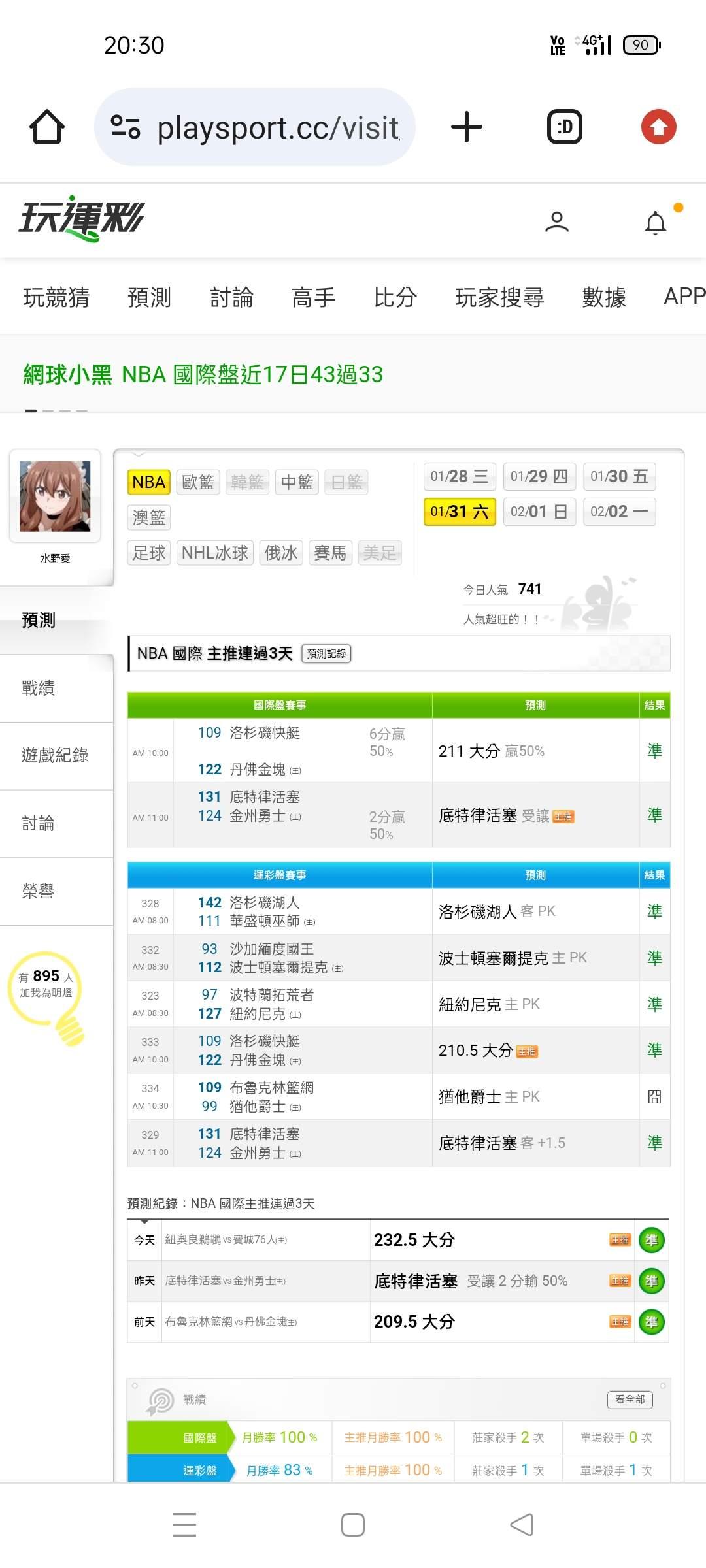
Task: Click the 波士頓塞爾提克 主 PK prediction
Action: pyautogui.click(x=513, y=958)
